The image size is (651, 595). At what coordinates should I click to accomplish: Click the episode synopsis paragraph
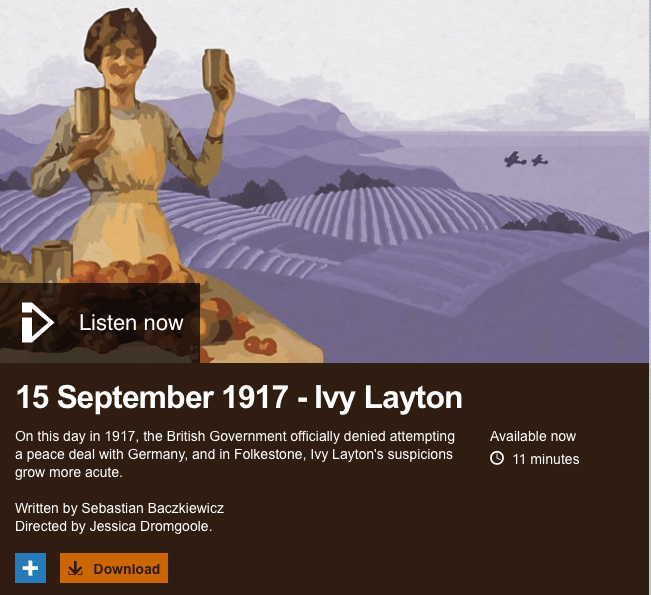click(x=235, y=454)
